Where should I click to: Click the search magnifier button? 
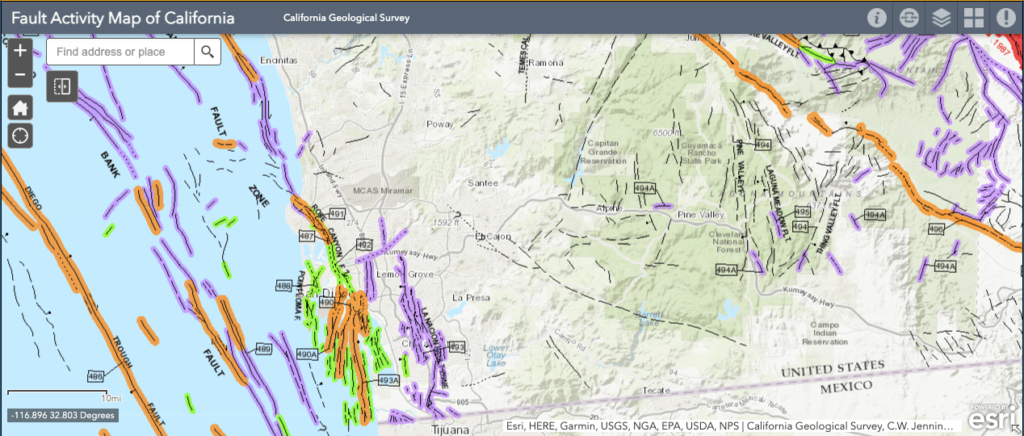click(208, 52)
